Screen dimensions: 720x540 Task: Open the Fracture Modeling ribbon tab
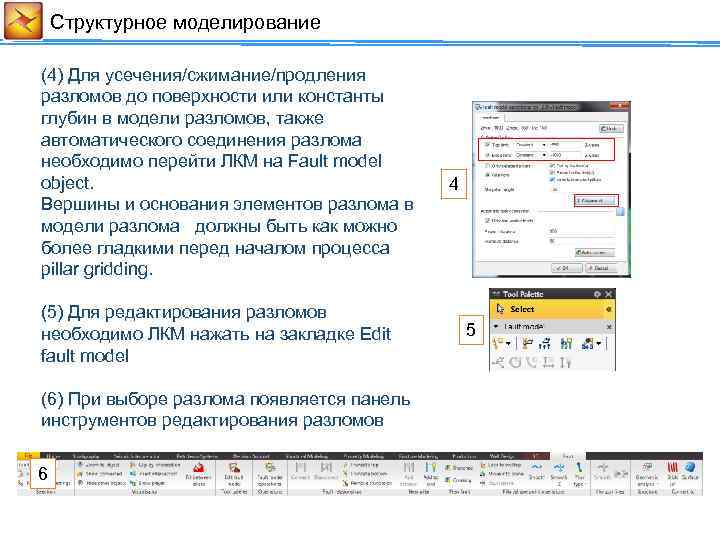coord(418,456)
